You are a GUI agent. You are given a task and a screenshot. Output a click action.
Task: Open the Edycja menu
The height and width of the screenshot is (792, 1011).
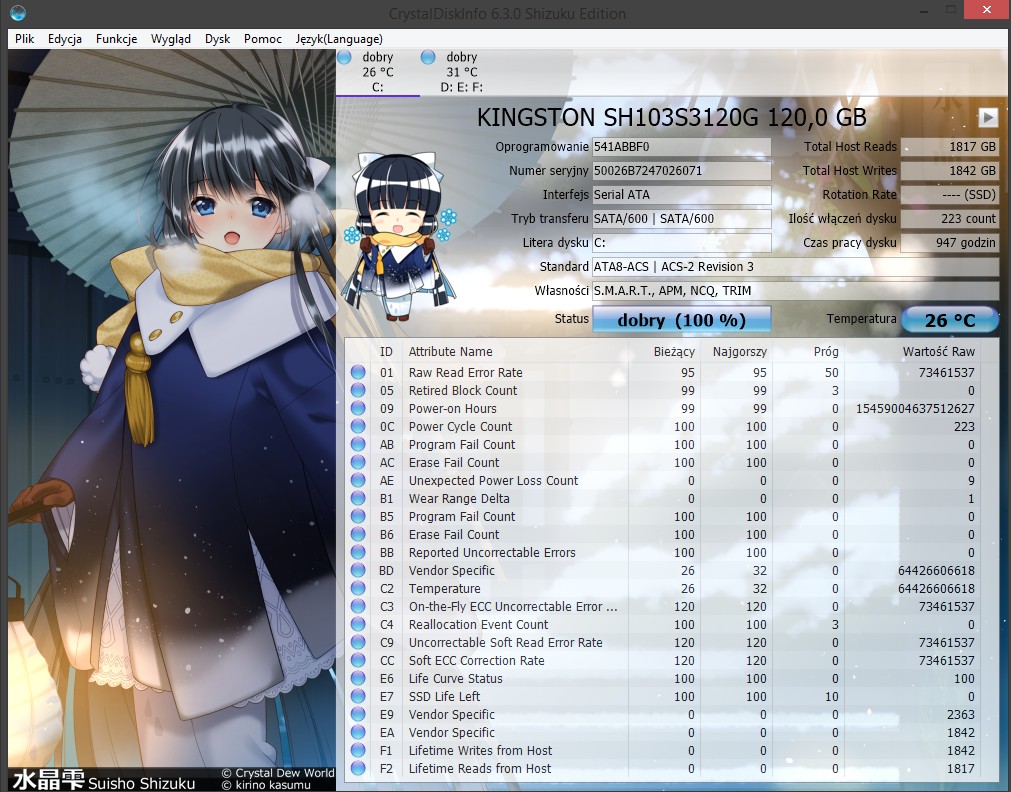[64, 39]
